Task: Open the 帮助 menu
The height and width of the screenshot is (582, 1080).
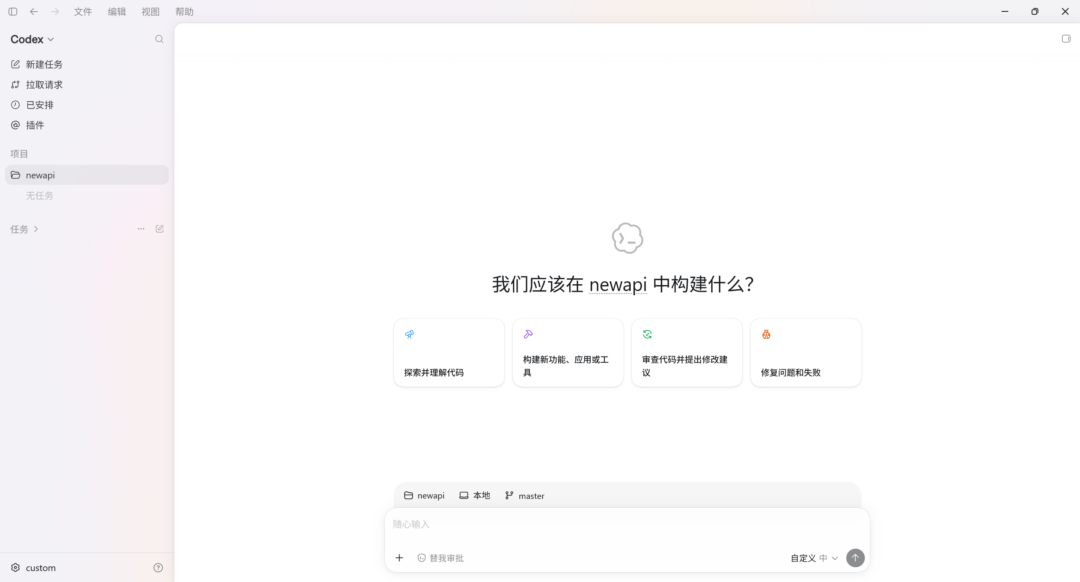Action: click(184, 12)
